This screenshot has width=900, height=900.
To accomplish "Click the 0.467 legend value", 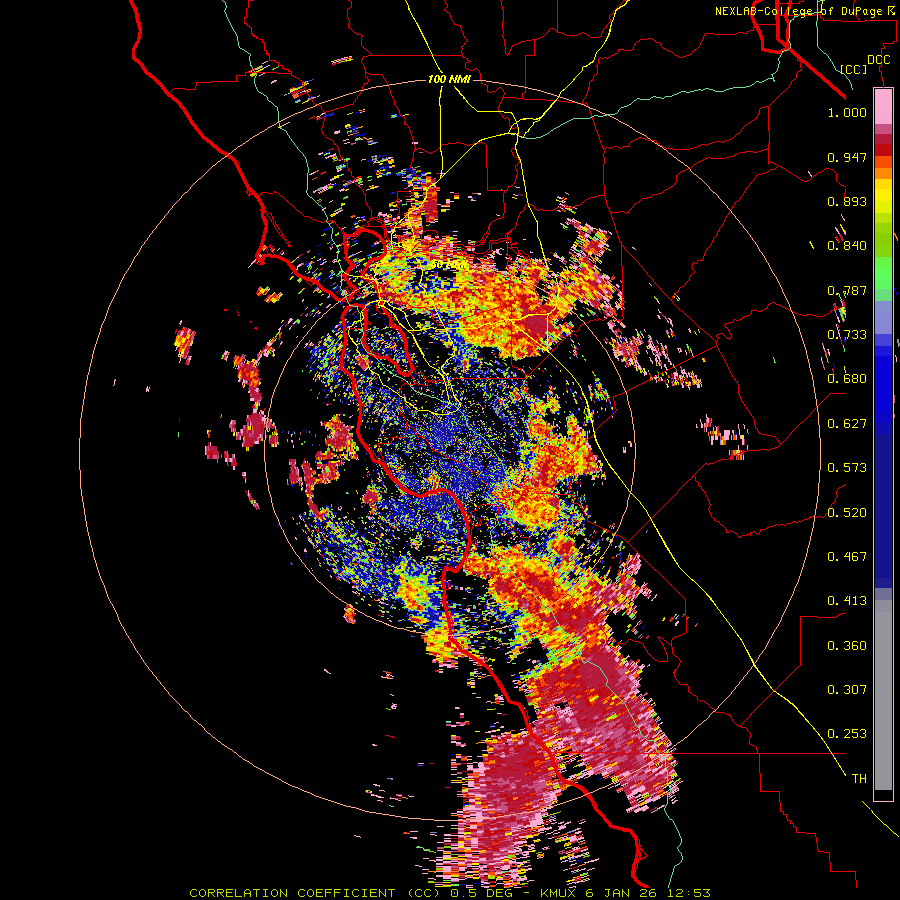I will pos(847,557).
